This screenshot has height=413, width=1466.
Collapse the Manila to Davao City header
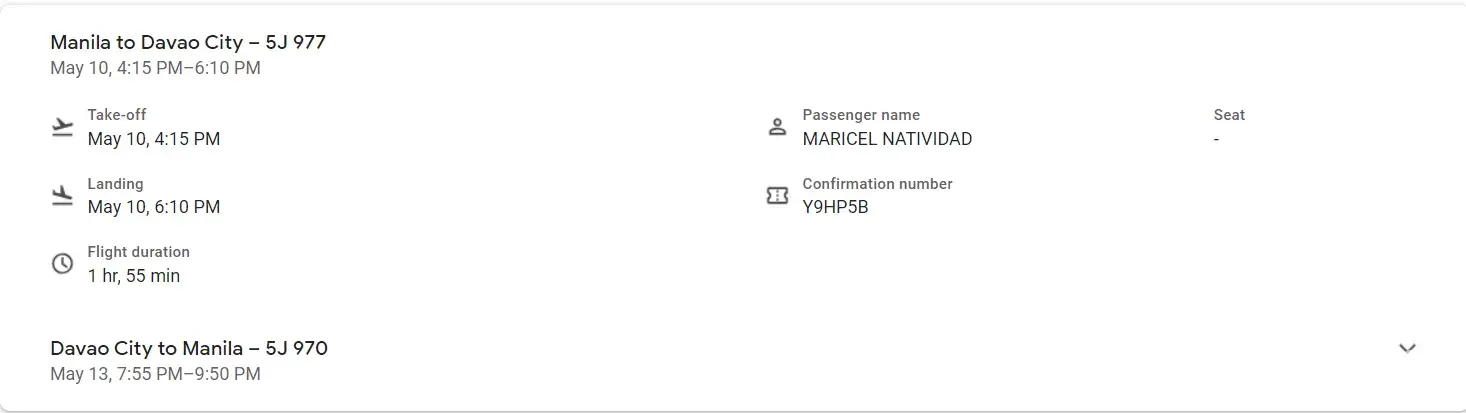click(188, 43)
